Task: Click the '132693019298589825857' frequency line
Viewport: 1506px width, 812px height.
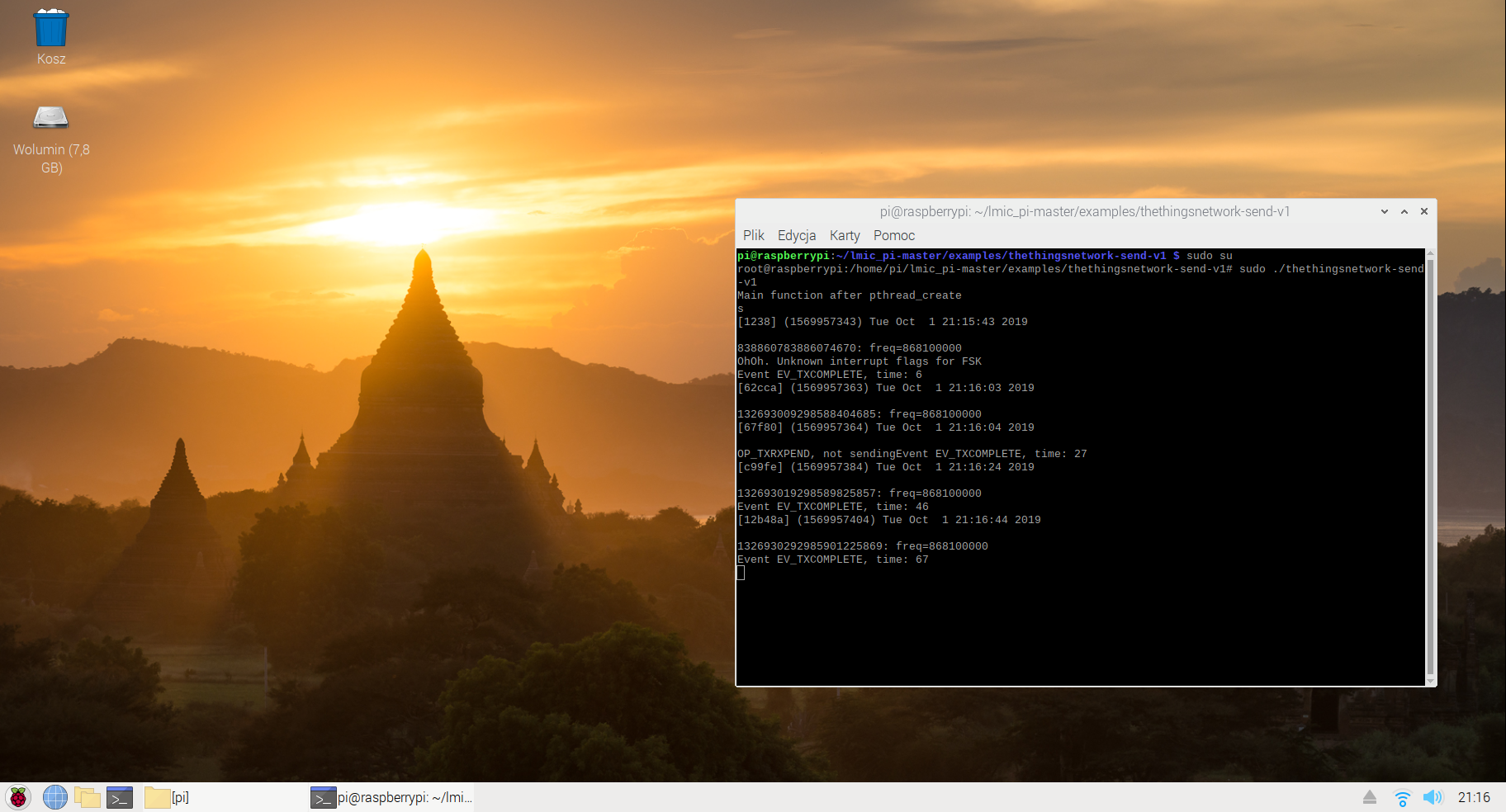Action: [860, 493]
